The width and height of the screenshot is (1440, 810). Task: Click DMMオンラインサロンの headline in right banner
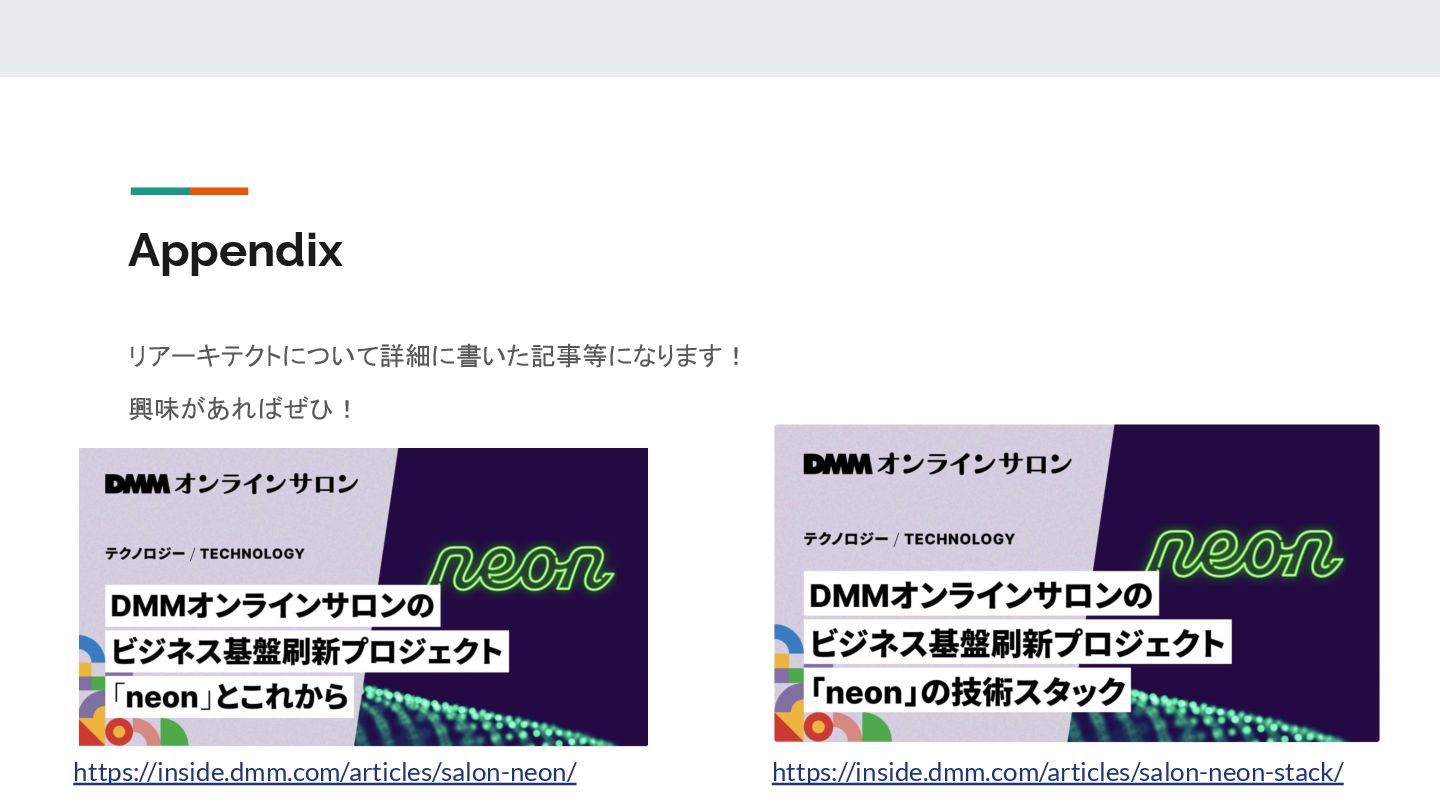981,596
